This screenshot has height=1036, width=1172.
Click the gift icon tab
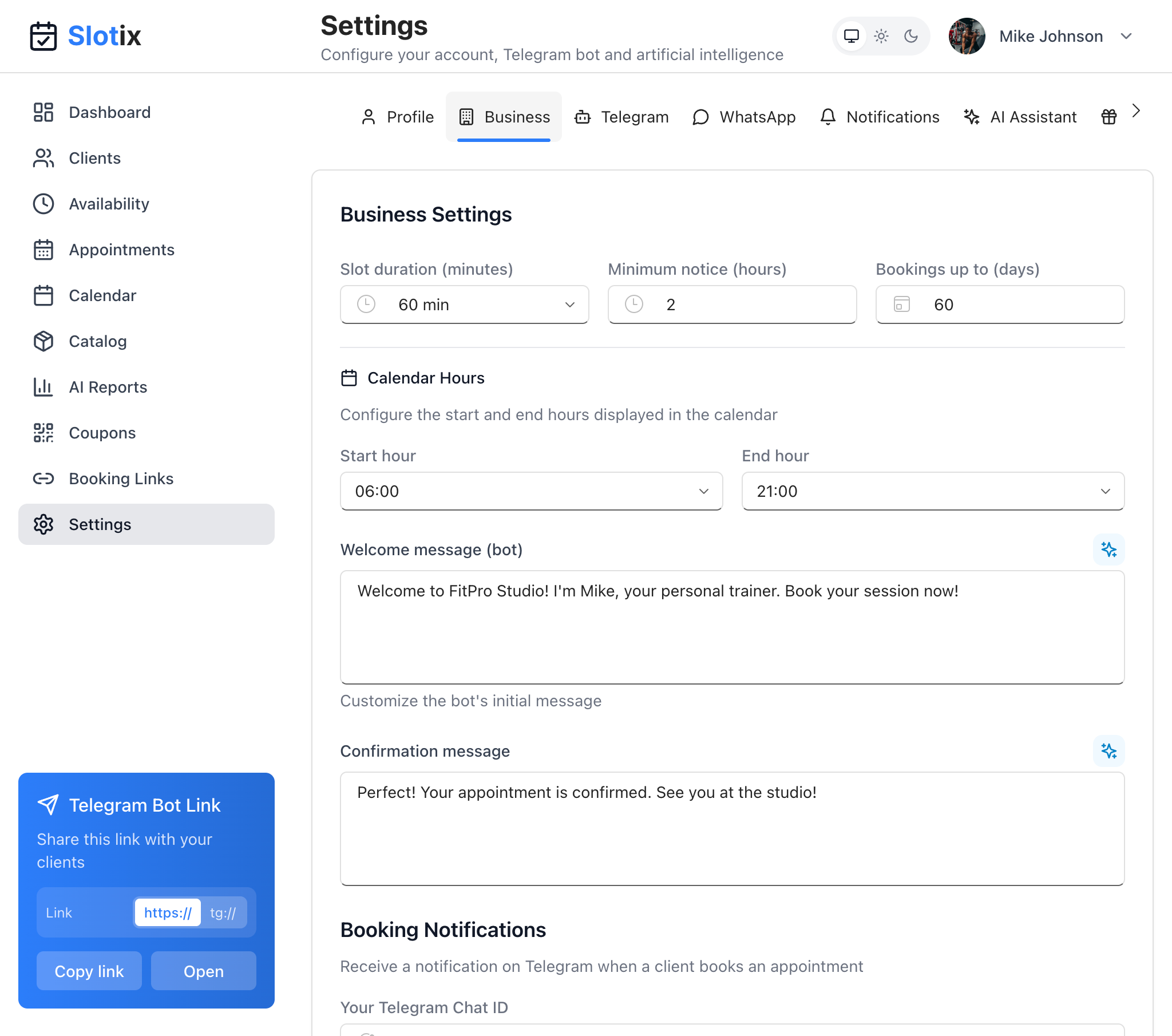(x=1108, y=117)
